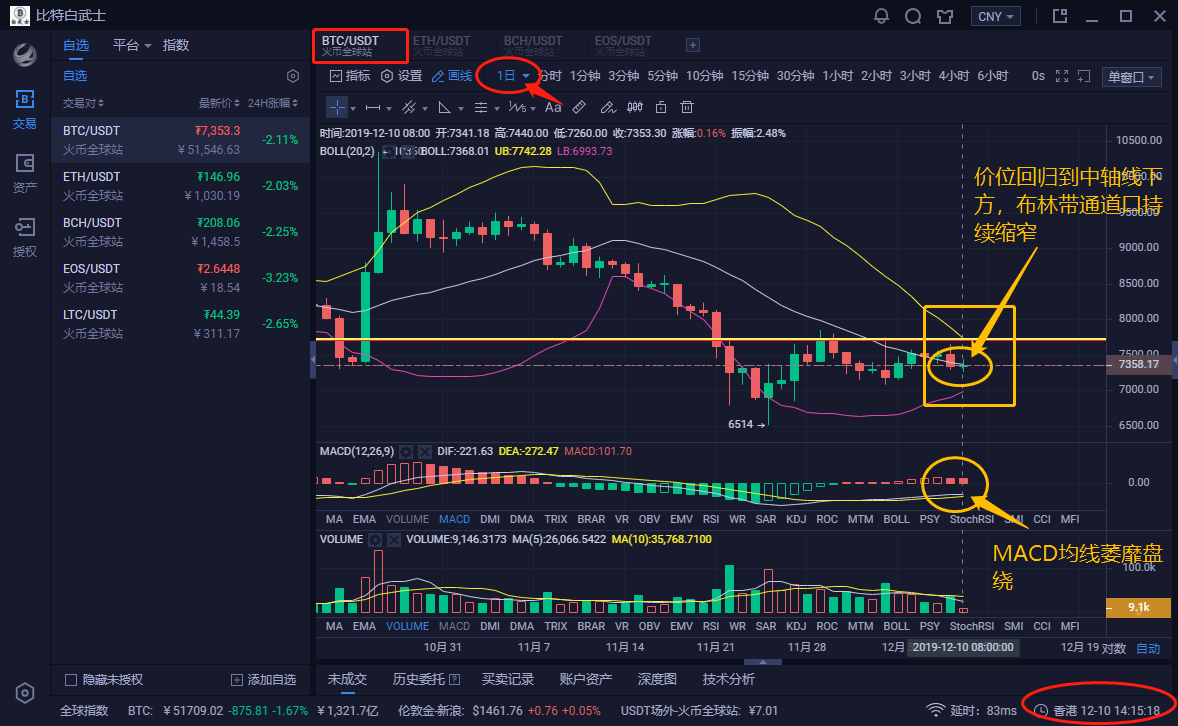Toggle 画线 drawing mode
The image size is (1178, 726).
pos(452,76)
